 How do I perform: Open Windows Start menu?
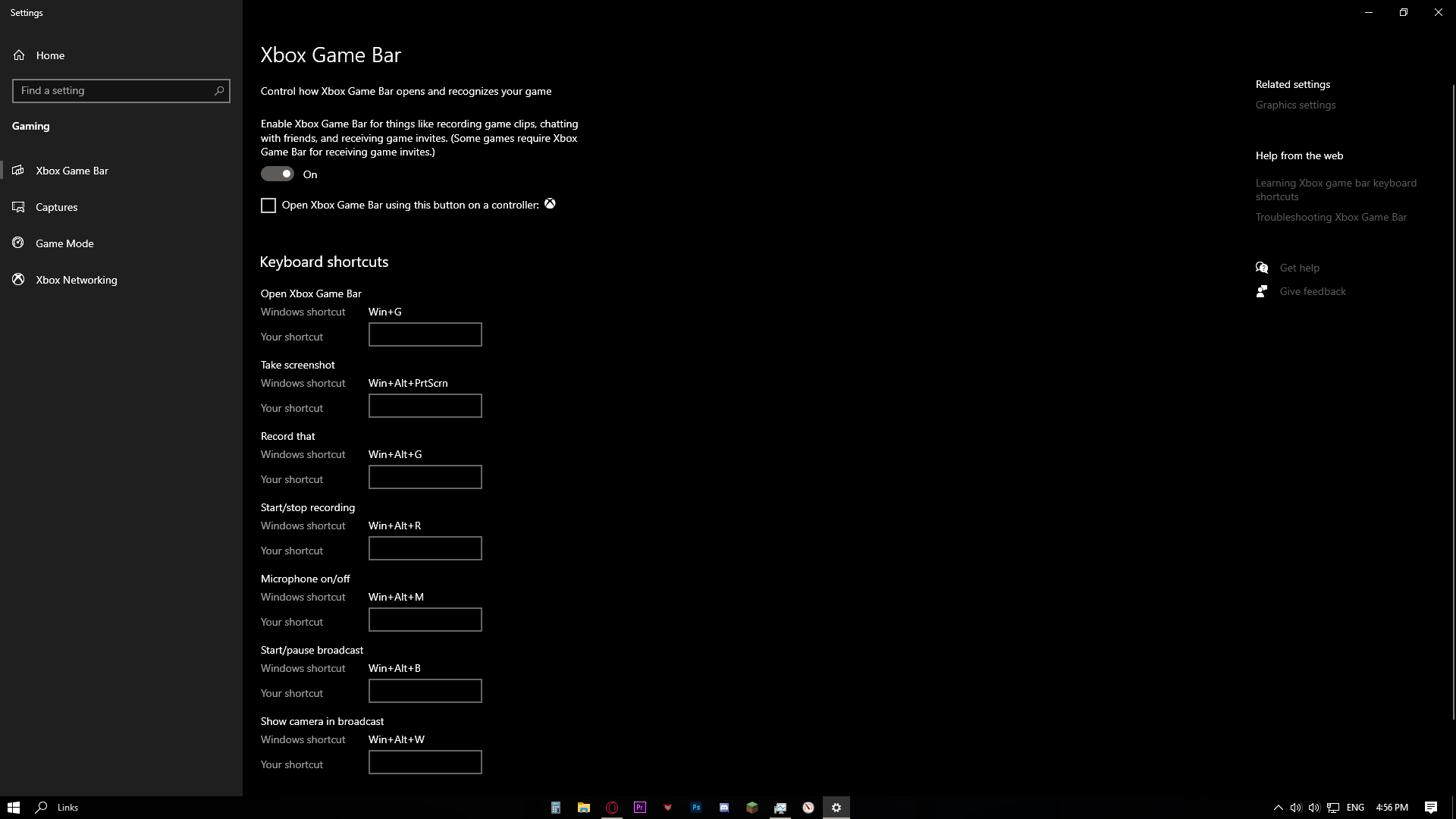pyautogui.click(x=14, y=808)
